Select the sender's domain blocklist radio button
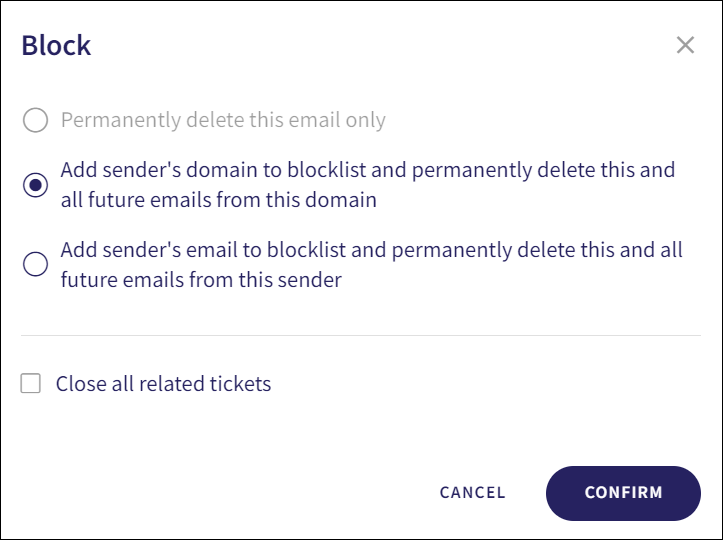Screen dimensions: 723x540 point(35,185)
